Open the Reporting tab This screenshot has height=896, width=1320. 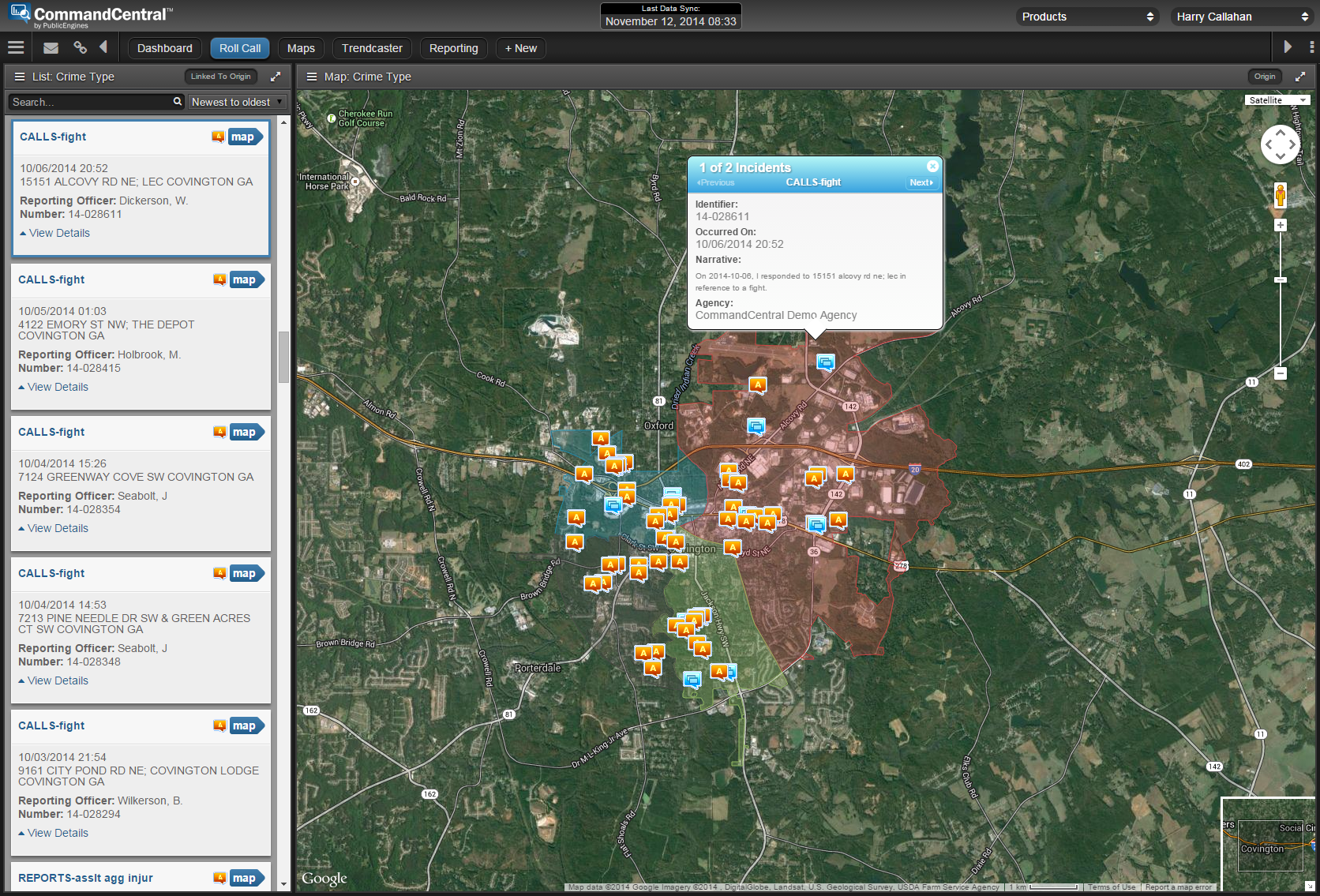pos(453,48)
